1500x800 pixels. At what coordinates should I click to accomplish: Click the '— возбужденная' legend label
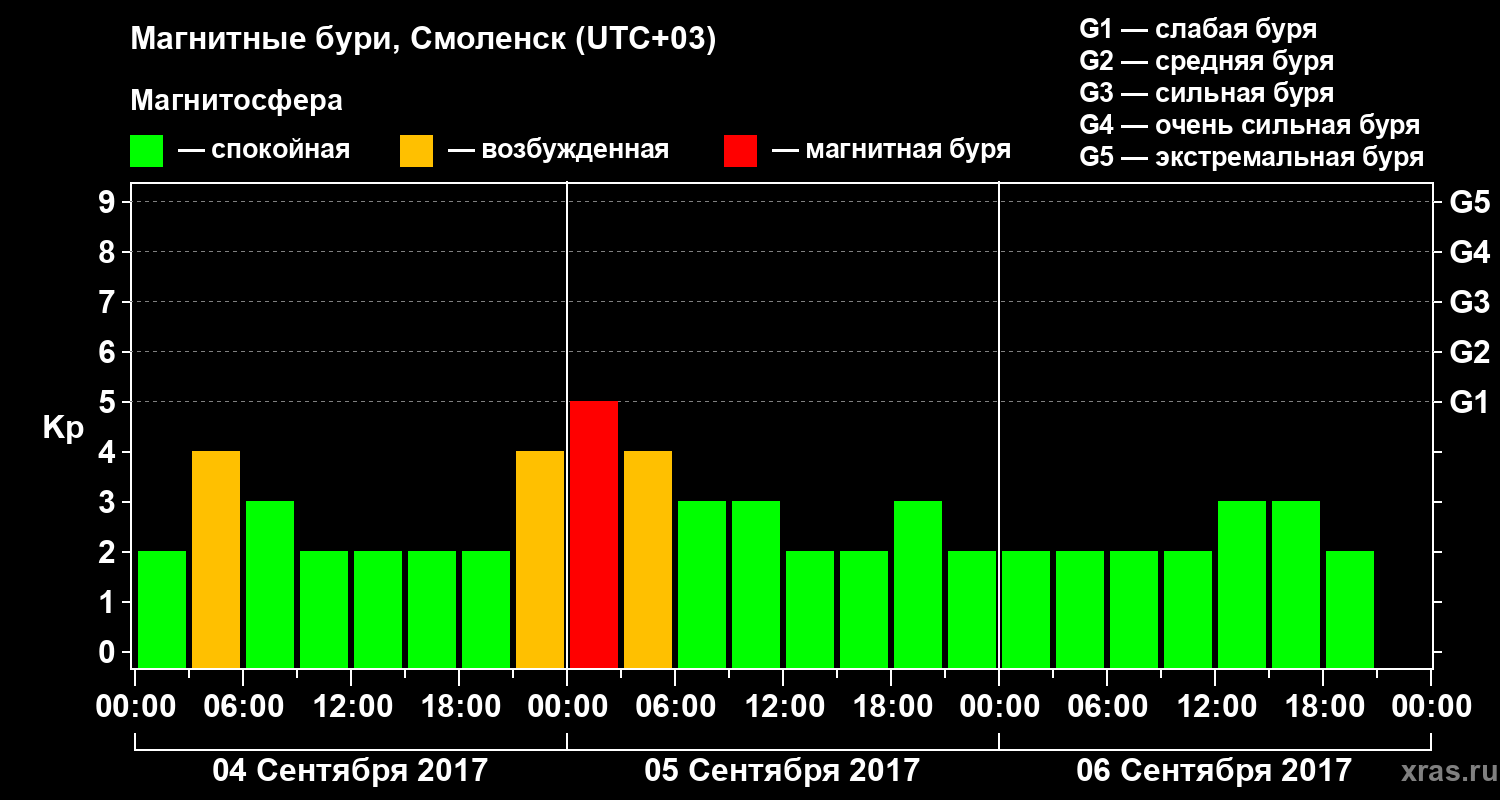pyautogui.click(x=558, y=151)
